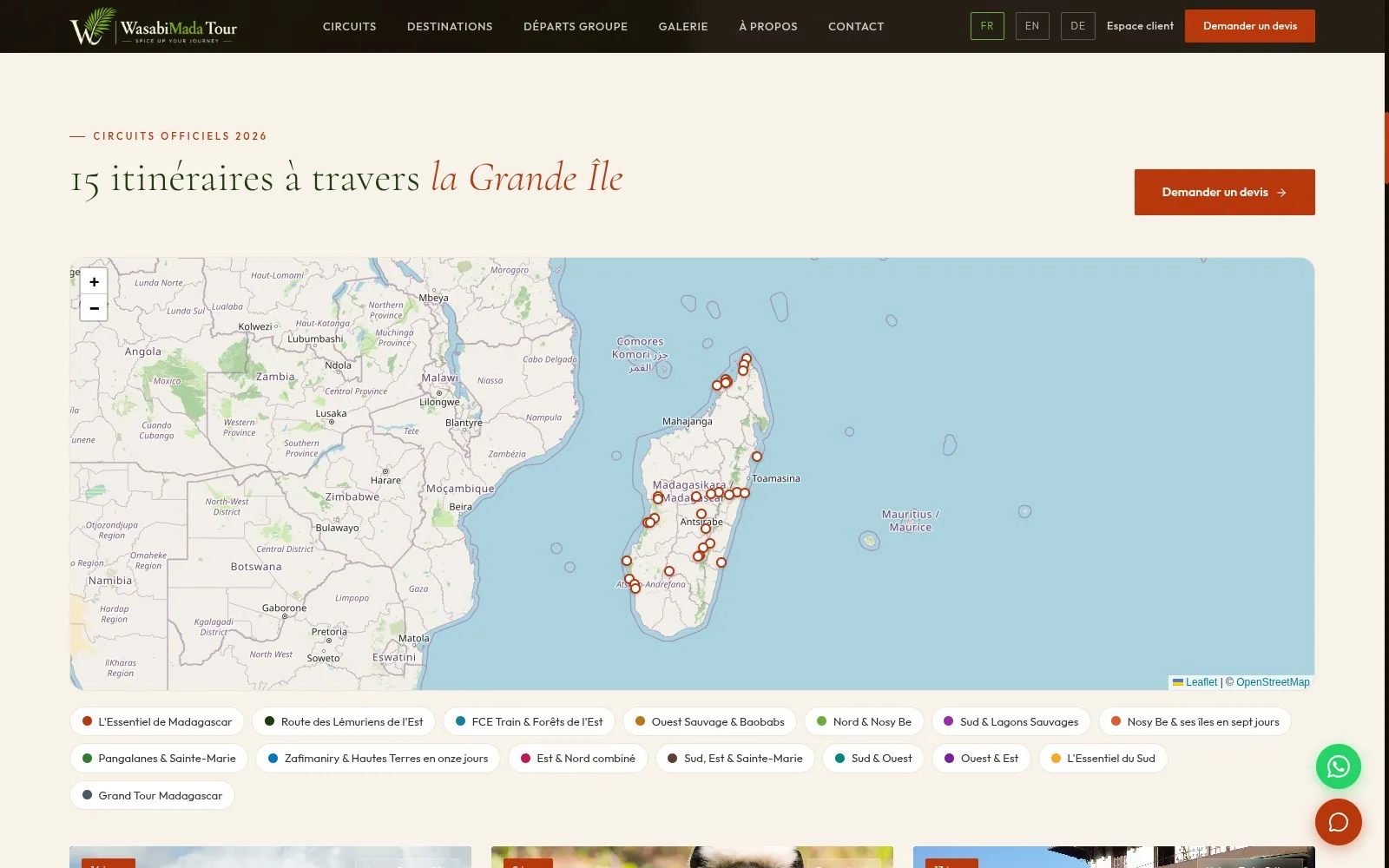Select Grand Tour Madagascar chip
Screen dimensions: 1389x868
152,795
